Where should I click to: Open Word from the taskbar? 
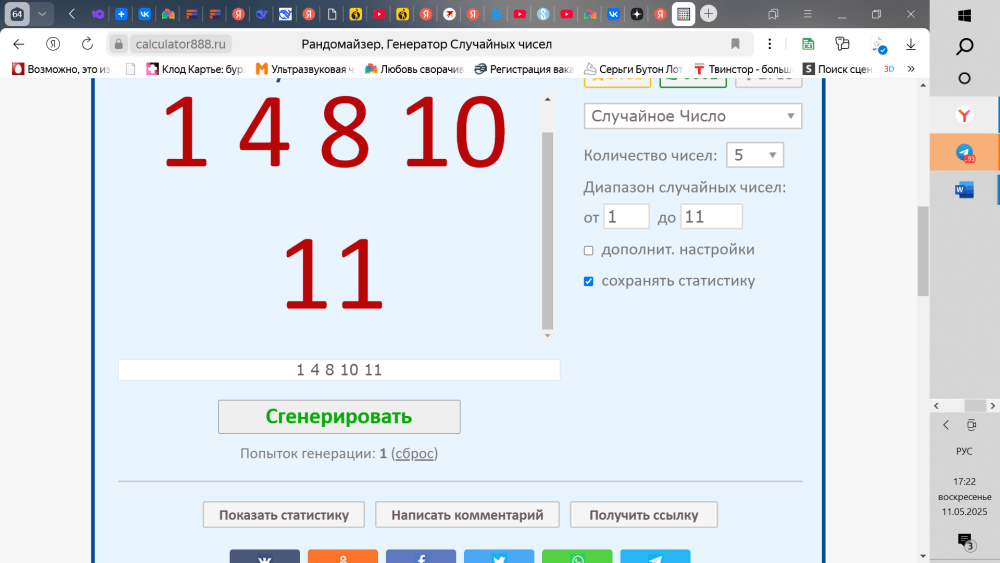964,190
